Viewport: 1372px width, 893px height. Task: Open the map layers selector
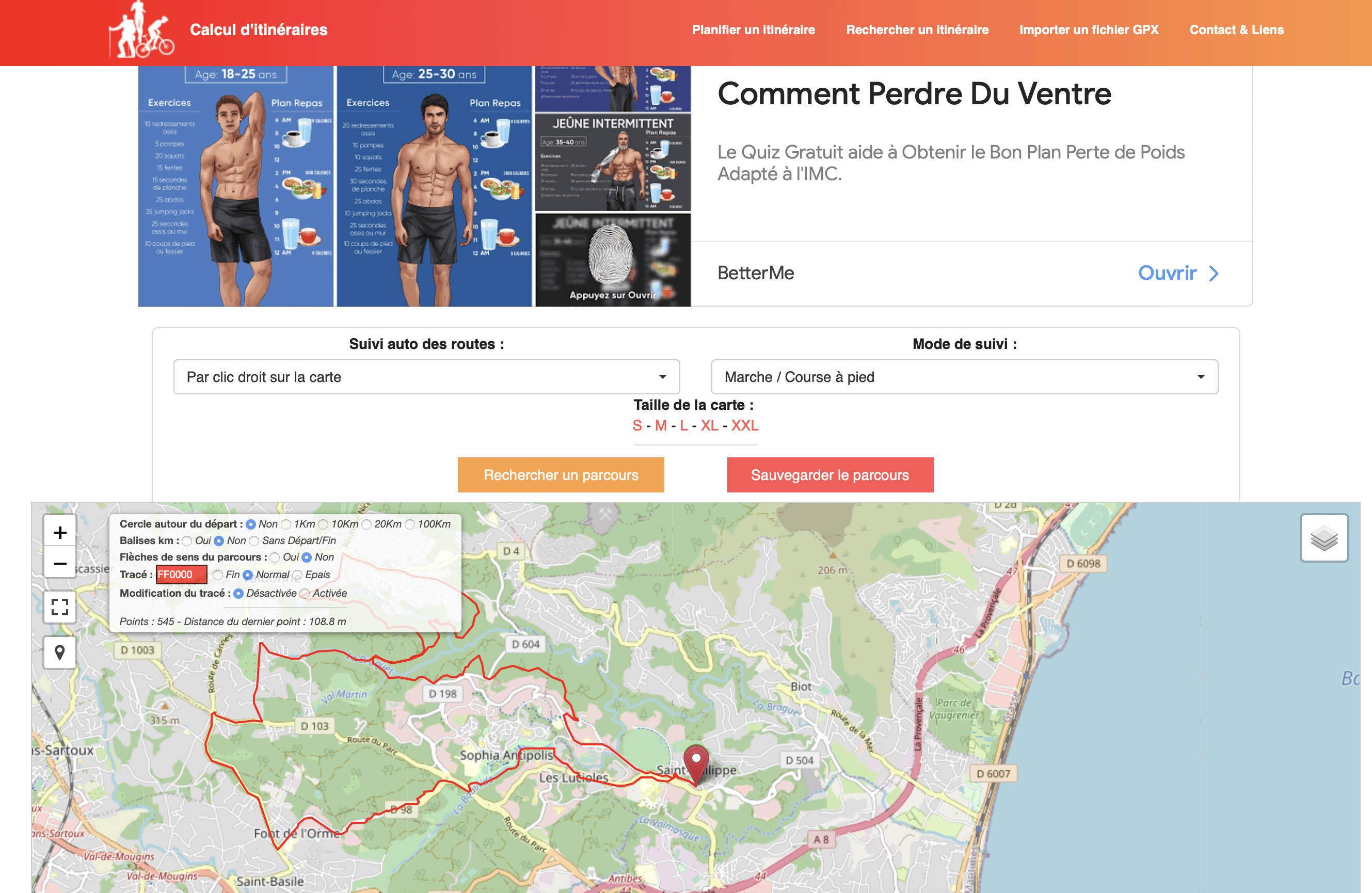[x=1324, y=538]
